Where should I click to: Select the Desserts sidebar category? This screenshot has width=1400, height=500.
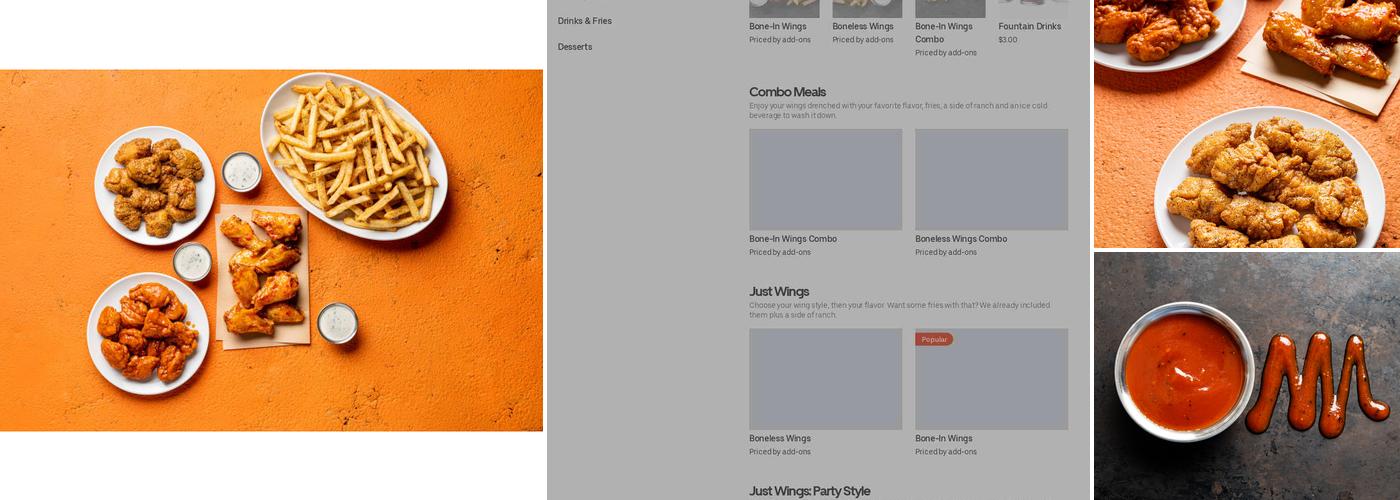(x=574, y=47)
